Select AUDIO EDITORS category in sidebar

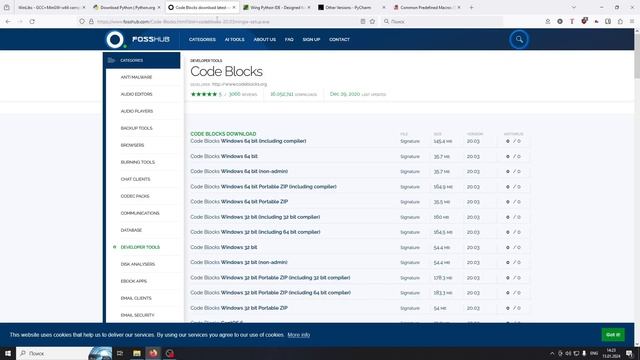(136, 94)
